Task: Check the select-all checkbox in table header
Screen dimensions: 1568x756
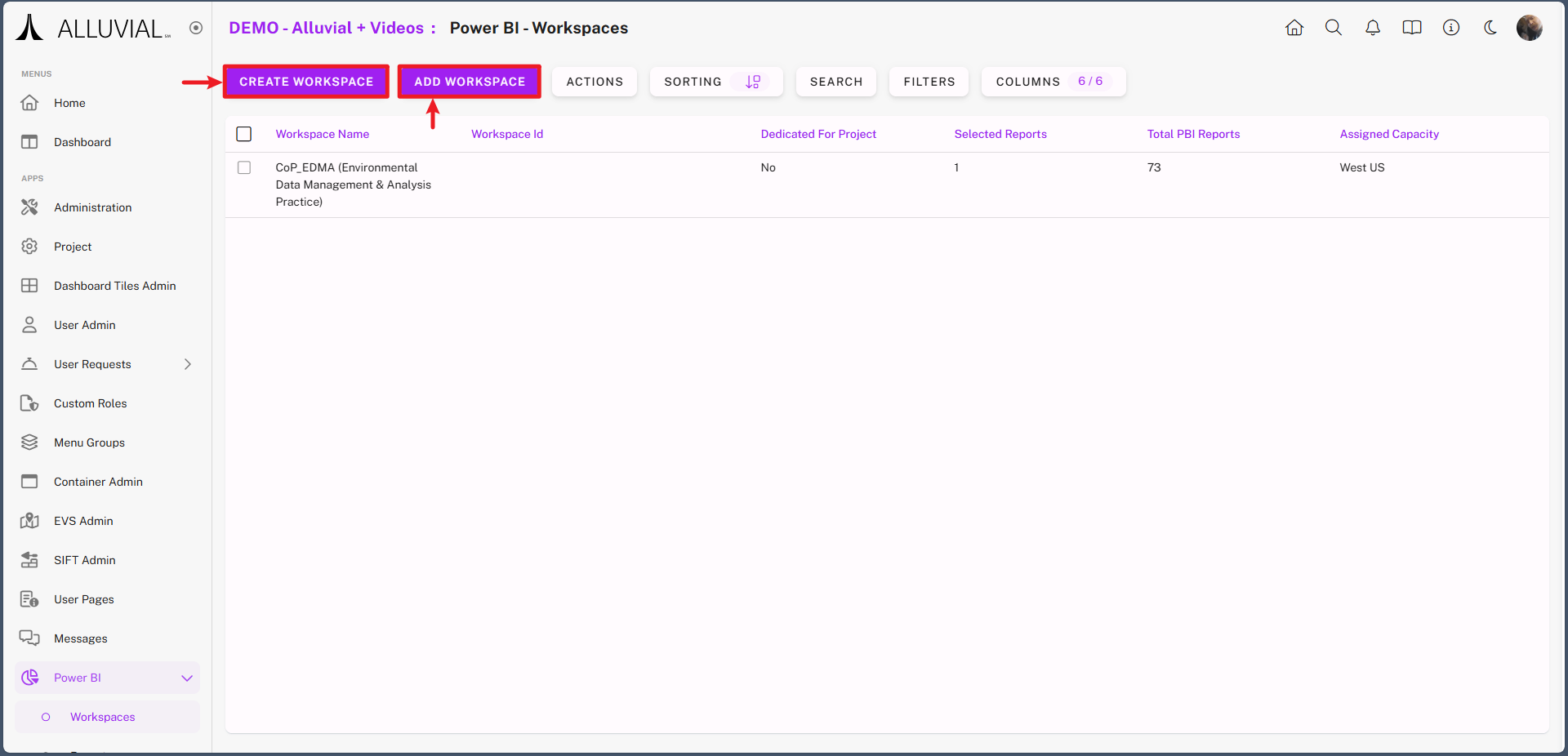Action: pyautogui.click(x=244, y=134)
